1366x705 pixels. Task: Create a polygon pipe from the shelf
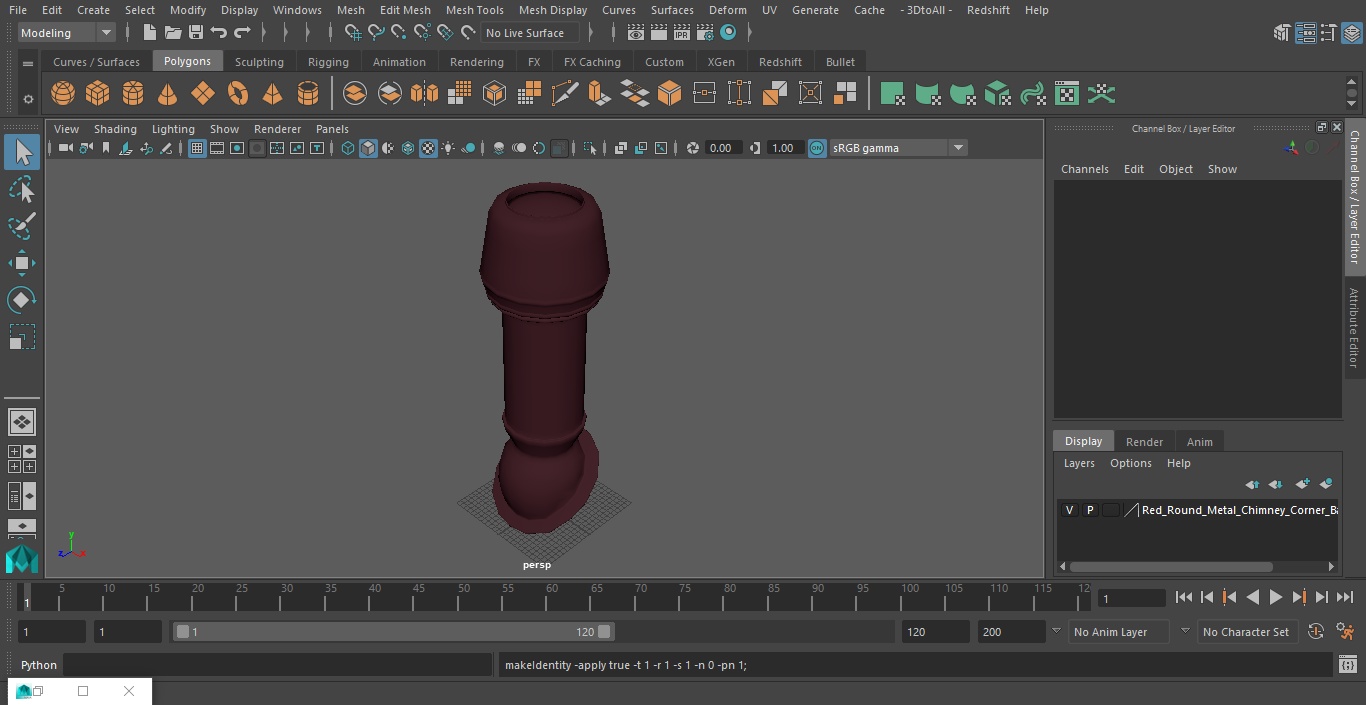click(307, 94)
